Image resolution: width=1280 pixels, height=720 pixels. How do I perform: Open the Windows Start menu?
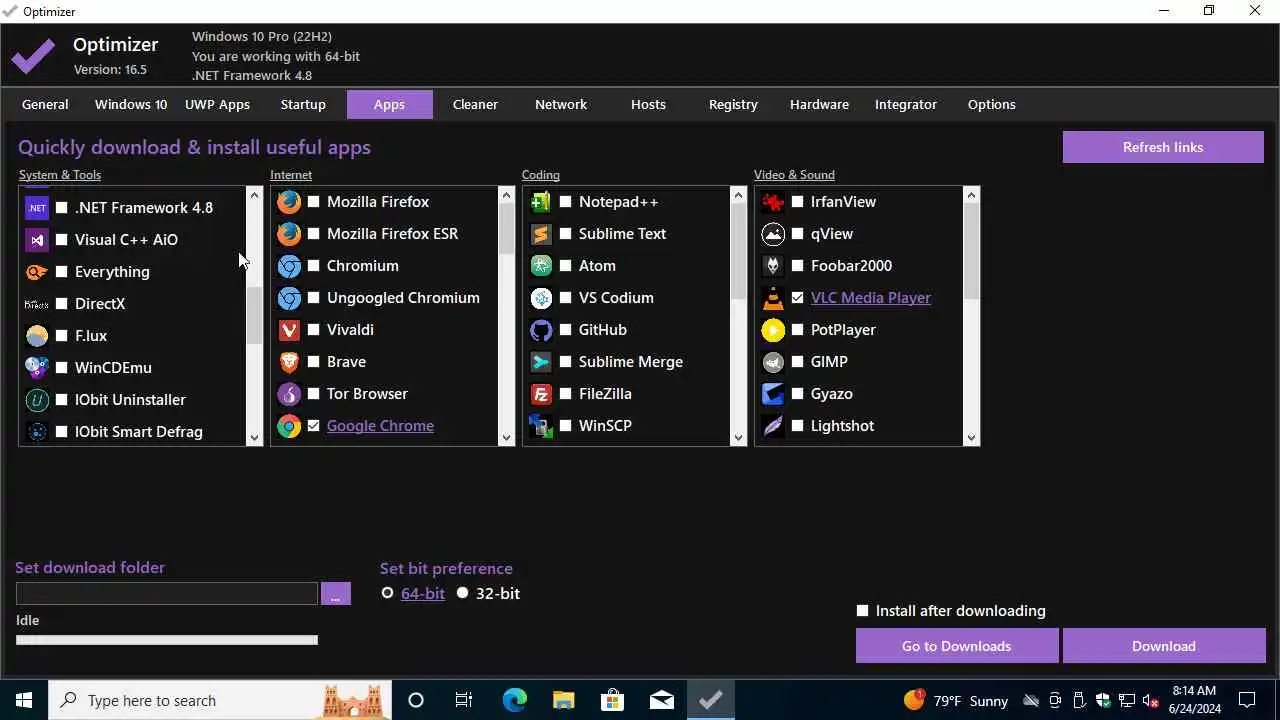(x=24, y=700)
